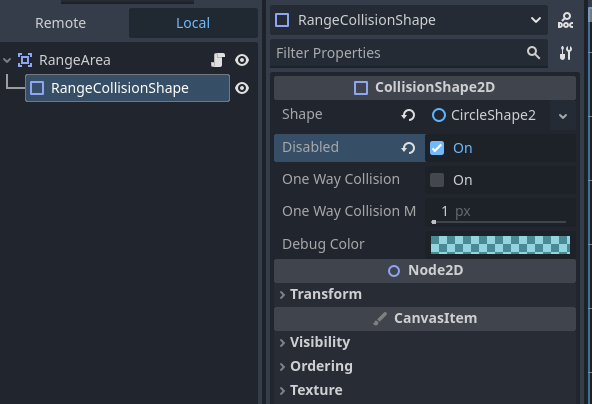Click the CircleShape2D circle icon

pos(439,115)
